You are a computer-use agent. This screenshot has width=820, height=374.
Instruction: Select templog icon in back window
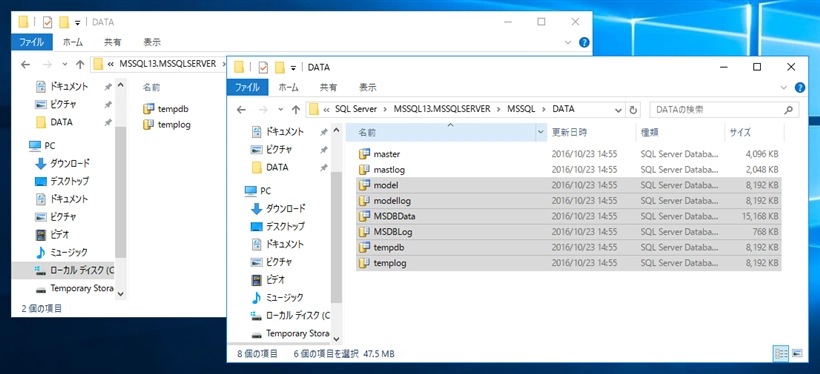[149, 124]
